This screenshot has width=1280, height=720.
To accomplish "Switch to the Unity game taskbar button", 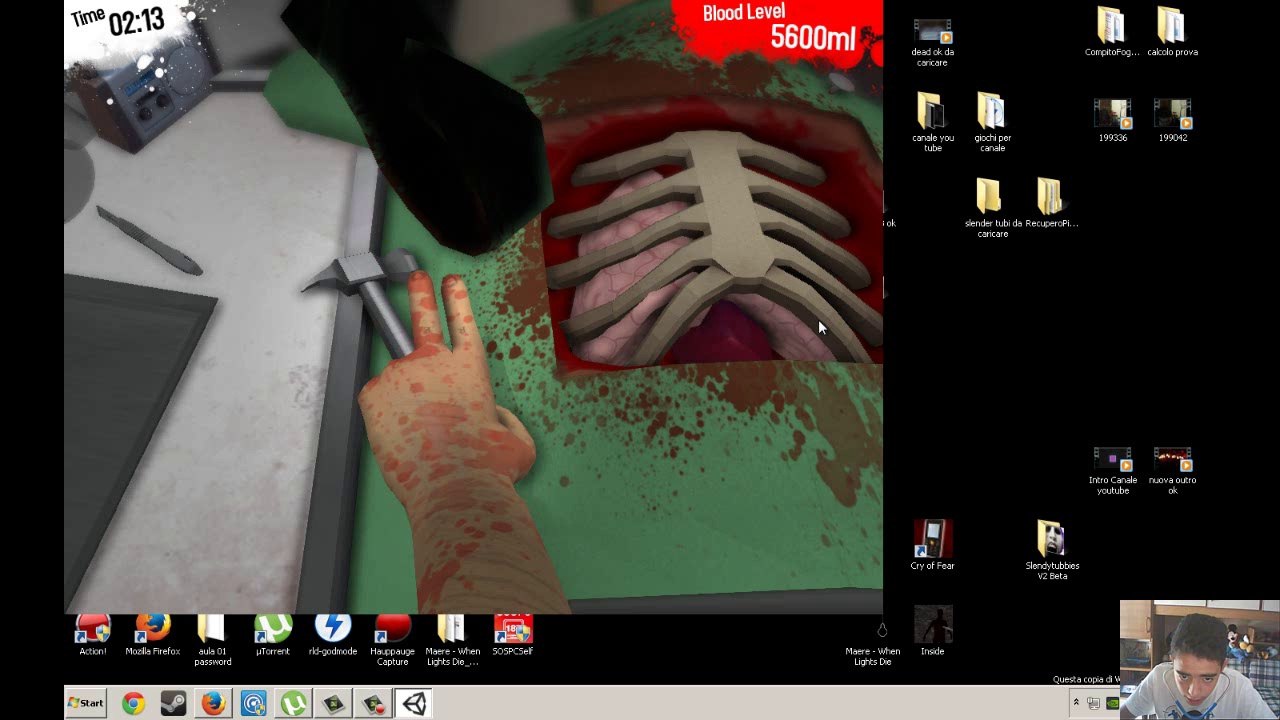I will (x=413, y=704).
